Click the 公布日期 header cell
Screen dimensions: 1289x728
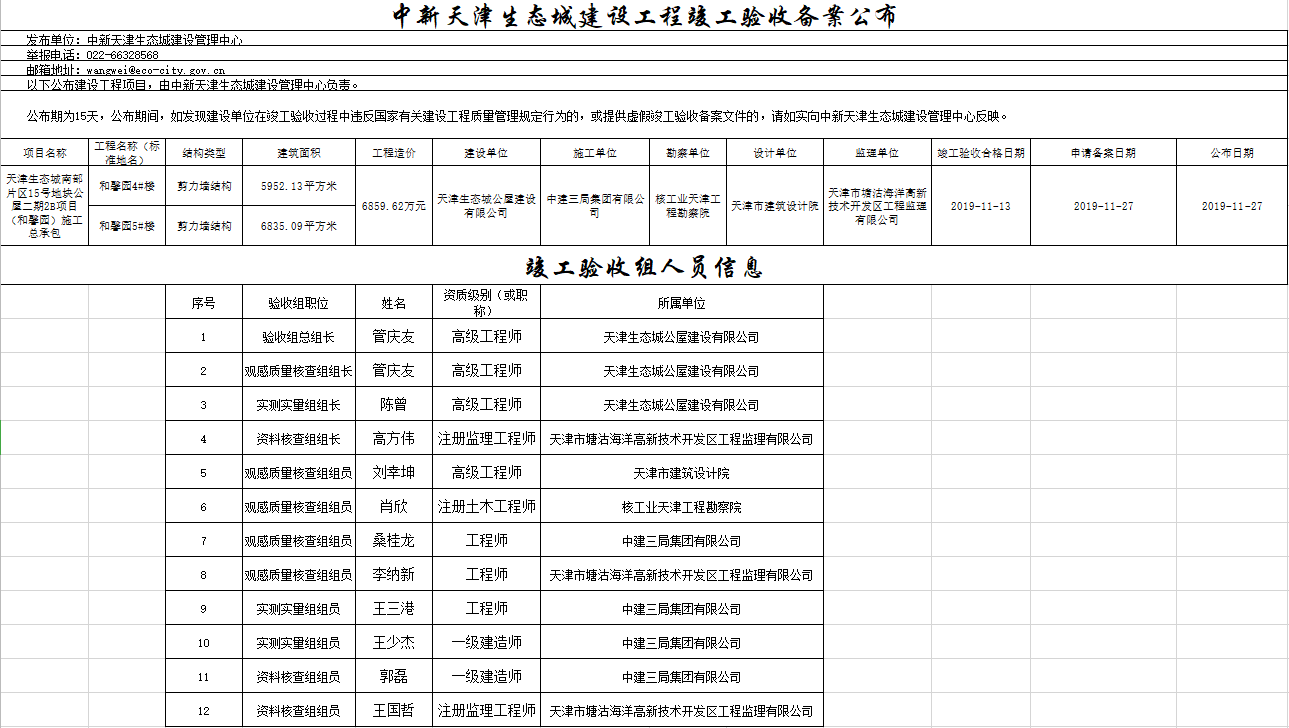1232,153
